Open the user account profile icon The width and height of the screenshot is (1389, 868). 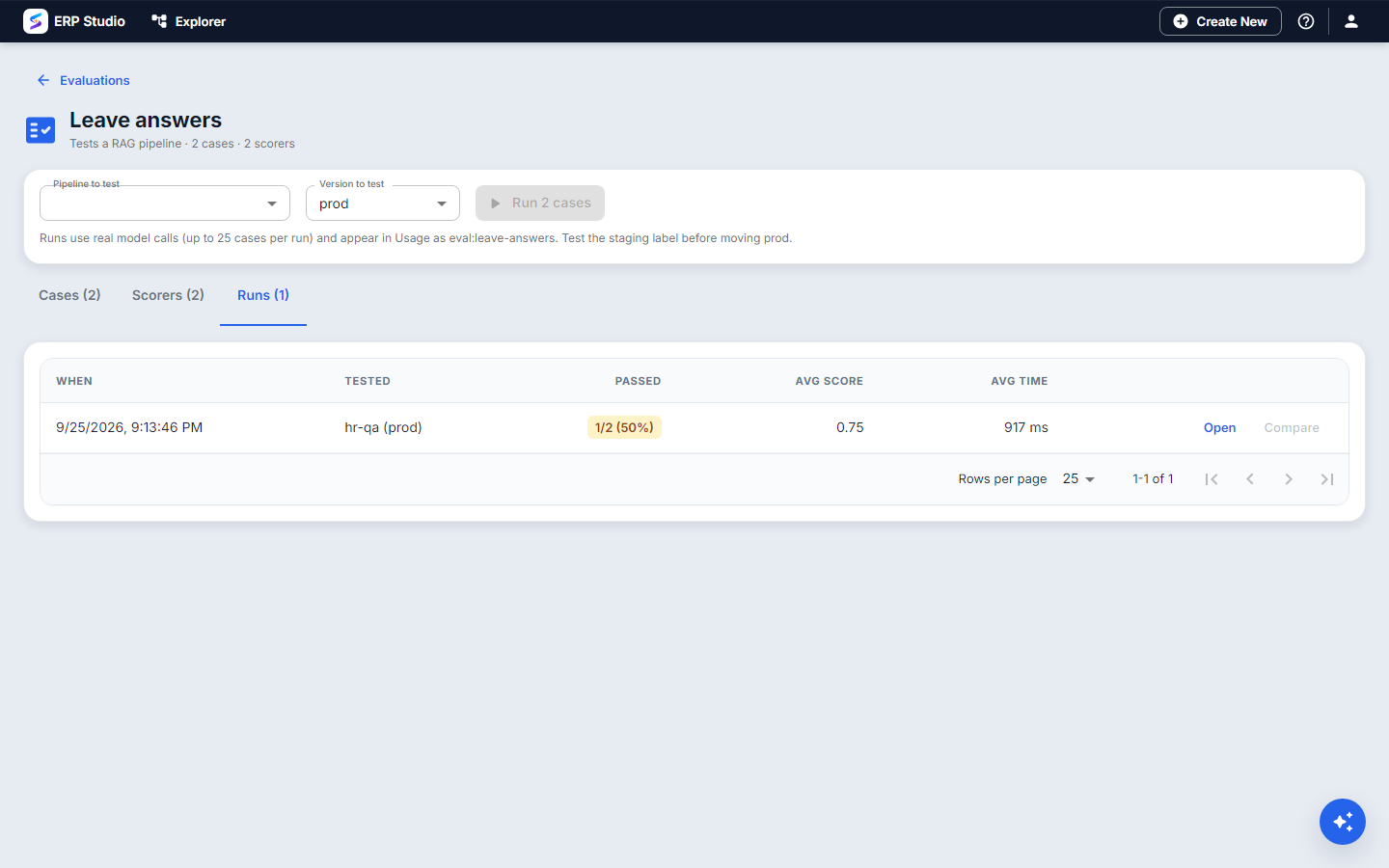click(x=1351, y=21)
